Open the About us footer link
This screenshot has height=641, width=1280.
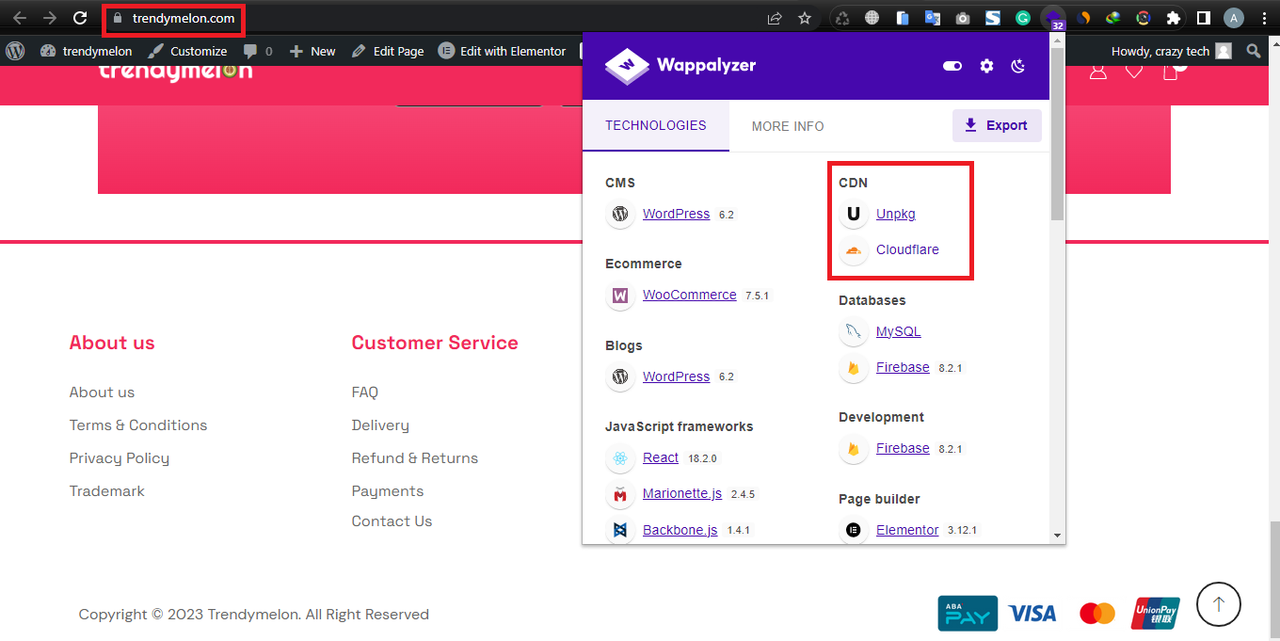pos(102,393)
